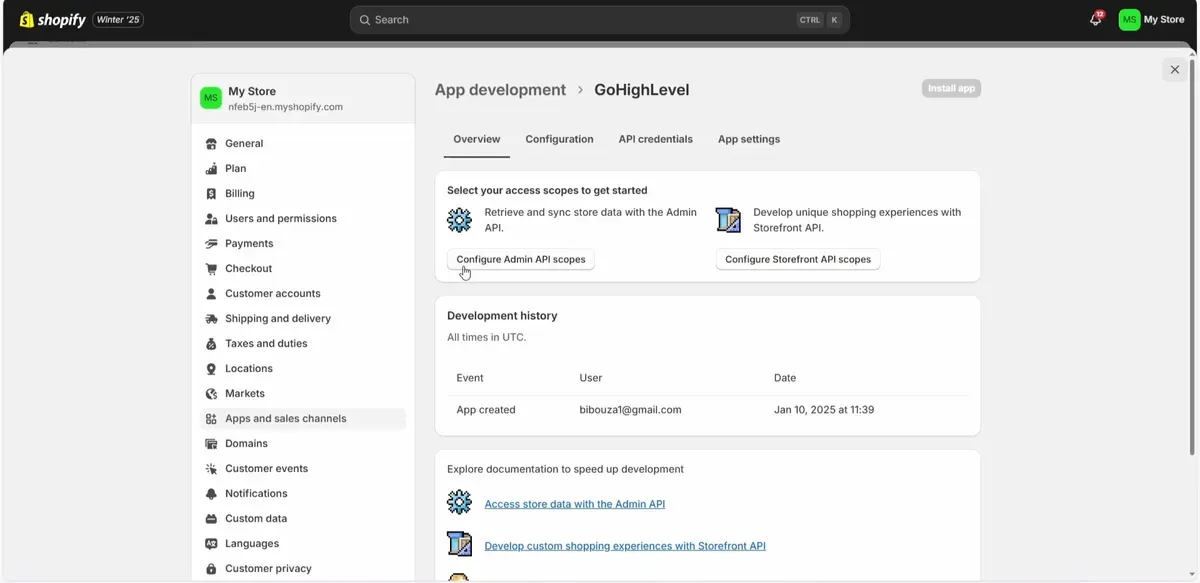
Task: Click the Locations pin icon
Action: pos(211,368)
